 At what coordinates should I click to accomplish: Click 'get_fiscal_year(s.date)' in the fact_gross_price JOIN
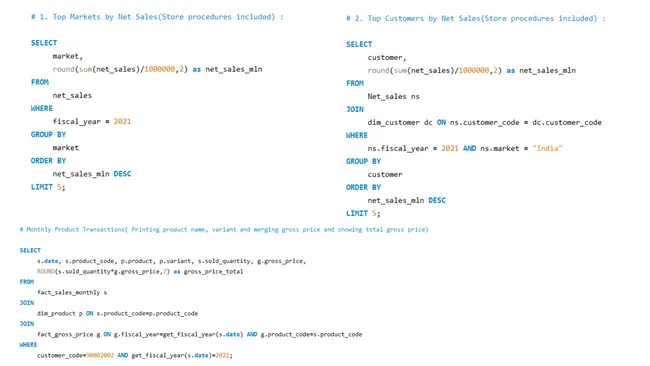tap(204, 334)
